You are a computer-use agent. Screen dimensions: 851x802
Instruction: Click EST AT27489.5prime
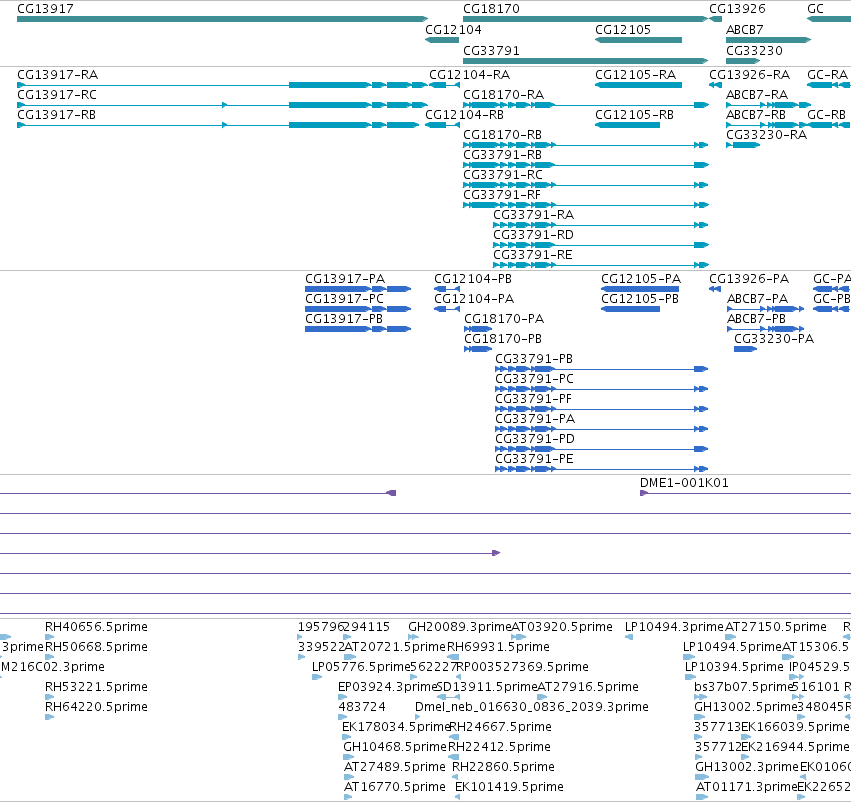[349, 778]
